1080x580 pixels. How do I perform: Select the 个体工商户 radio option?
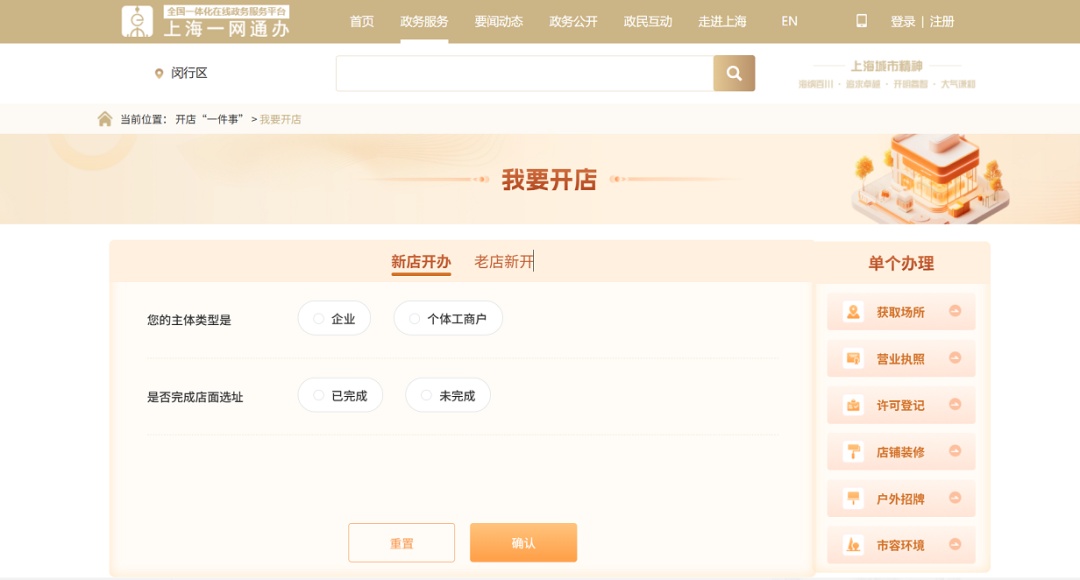coord(415,319)
